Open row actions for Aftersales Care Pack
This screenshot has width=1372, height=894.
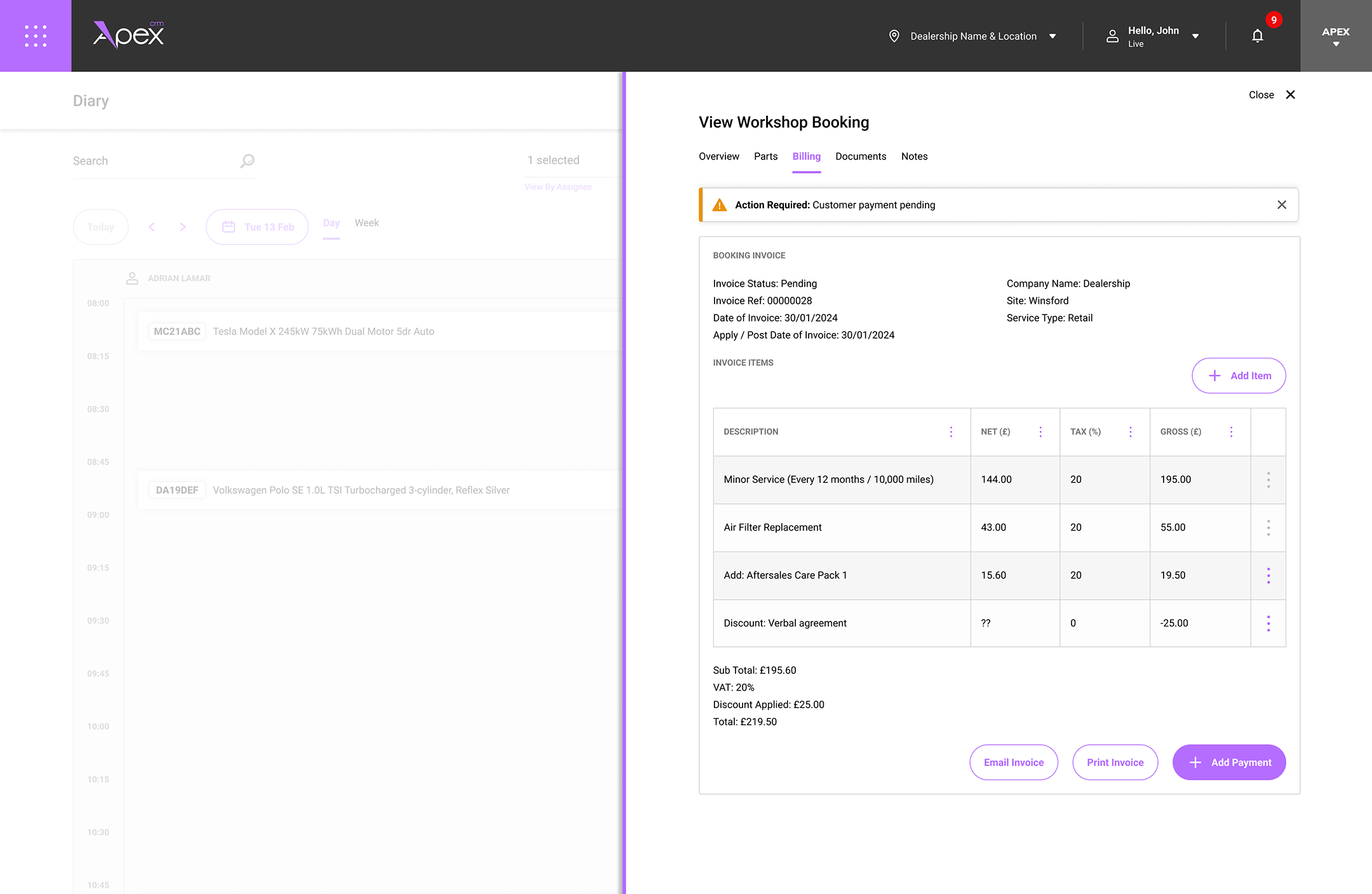click(1268, 576)
